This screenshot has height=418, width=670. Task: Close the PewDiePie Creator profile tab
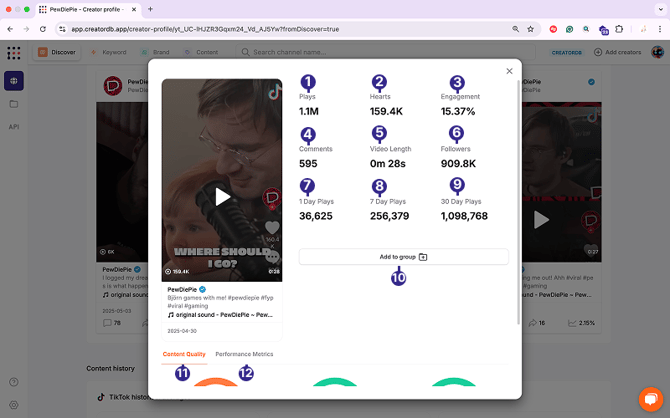click(134, 9)
